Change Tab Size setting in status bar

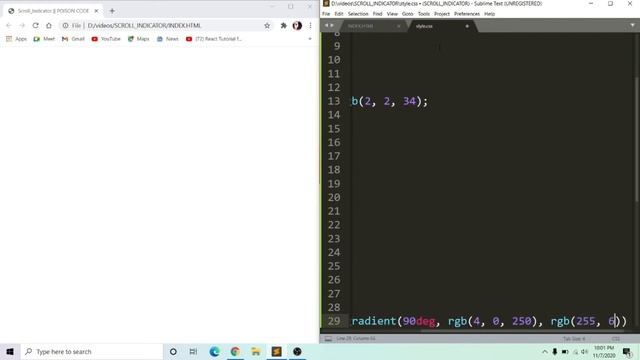coord(574,339)
